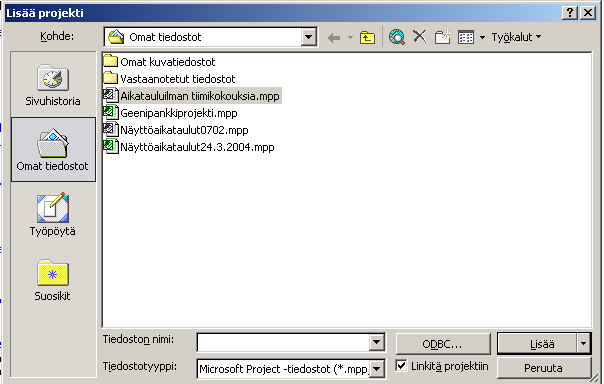This screenshot has height=384, width=604.
Task: Create a new folder with toolbar icon
Action: (x=443, y=37)
